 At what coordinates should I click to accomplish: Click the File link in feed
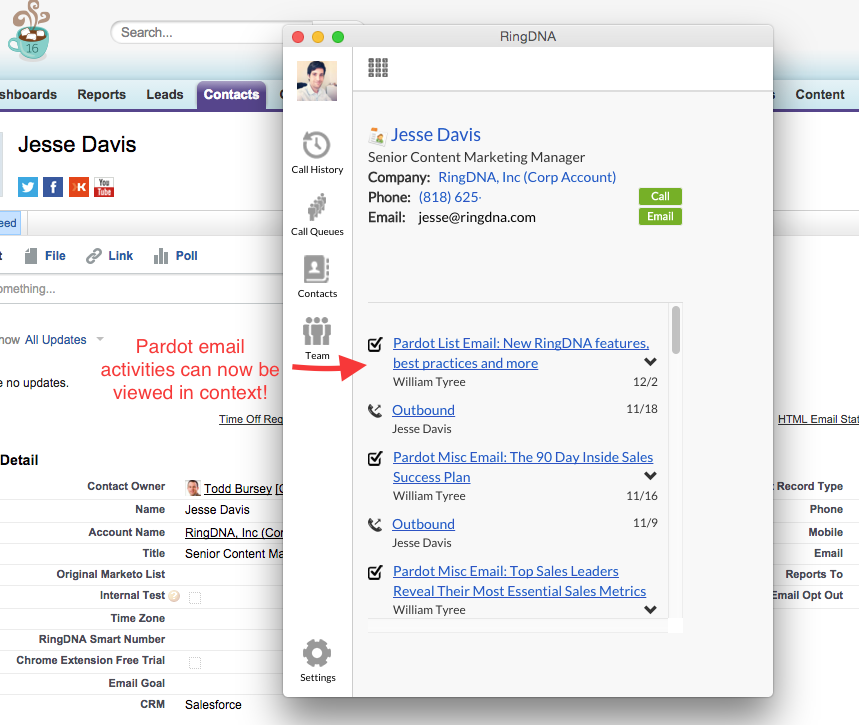click(55, 255)
